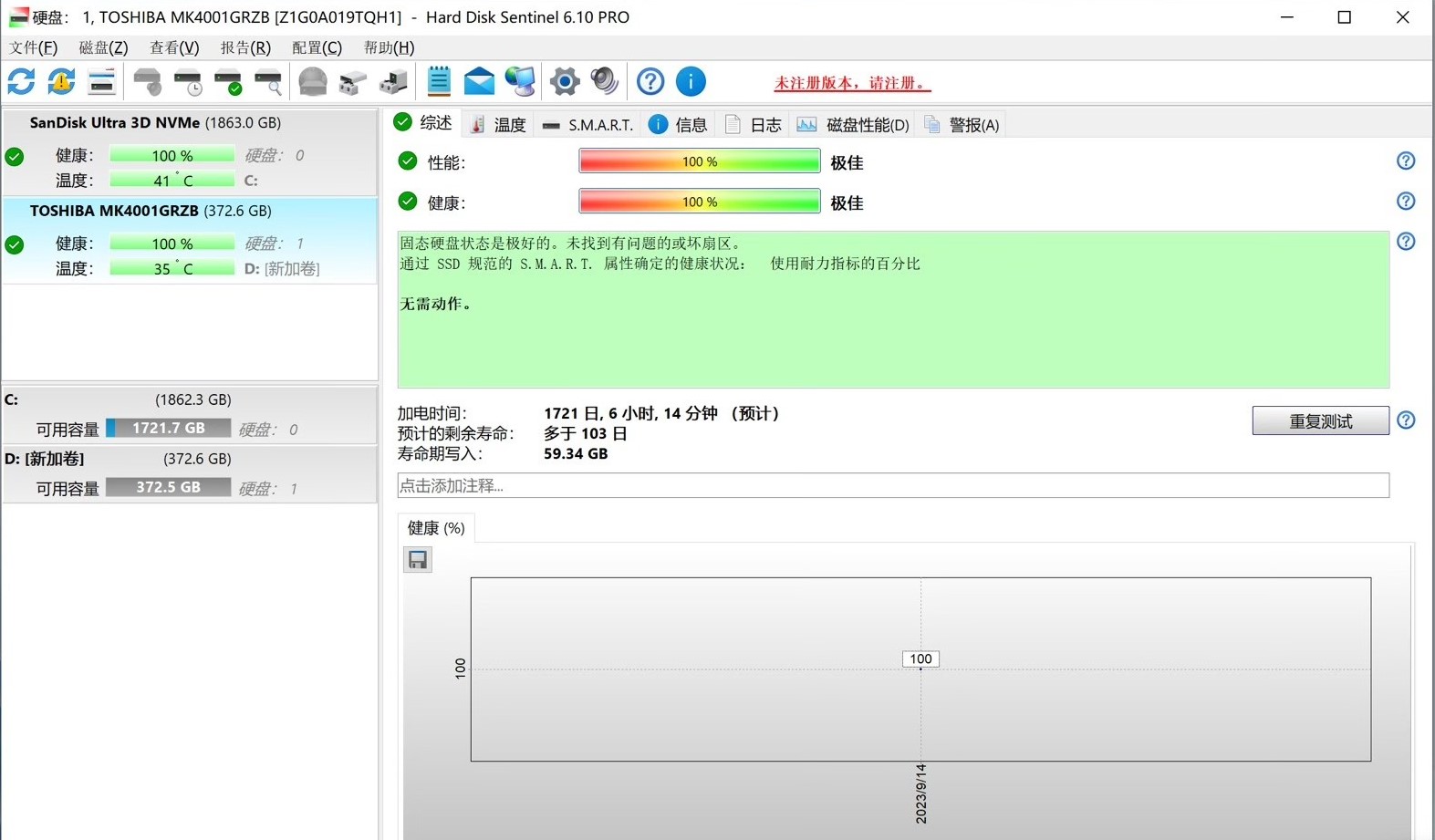Image resolution: width=1435 pixels, height=840 pixels.
Task: Select the TOSHIBA MK4001GRZB disk entry
Action: pos(190,240)
